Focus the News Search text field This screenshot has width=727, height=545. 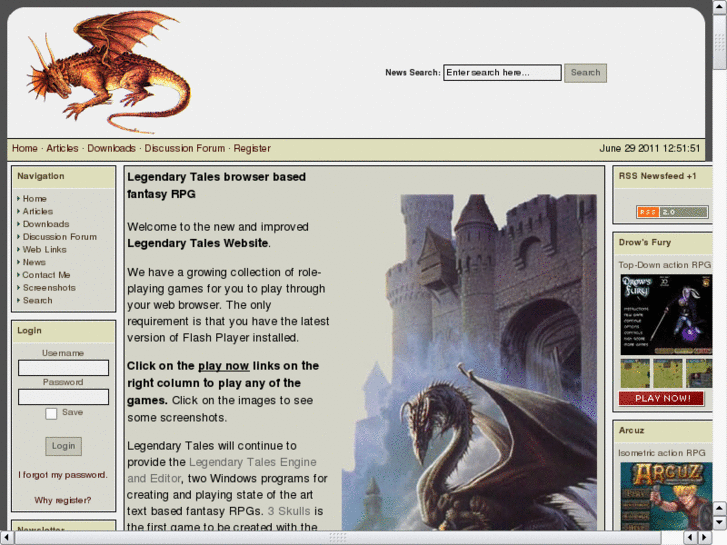[x=502, y=73]
